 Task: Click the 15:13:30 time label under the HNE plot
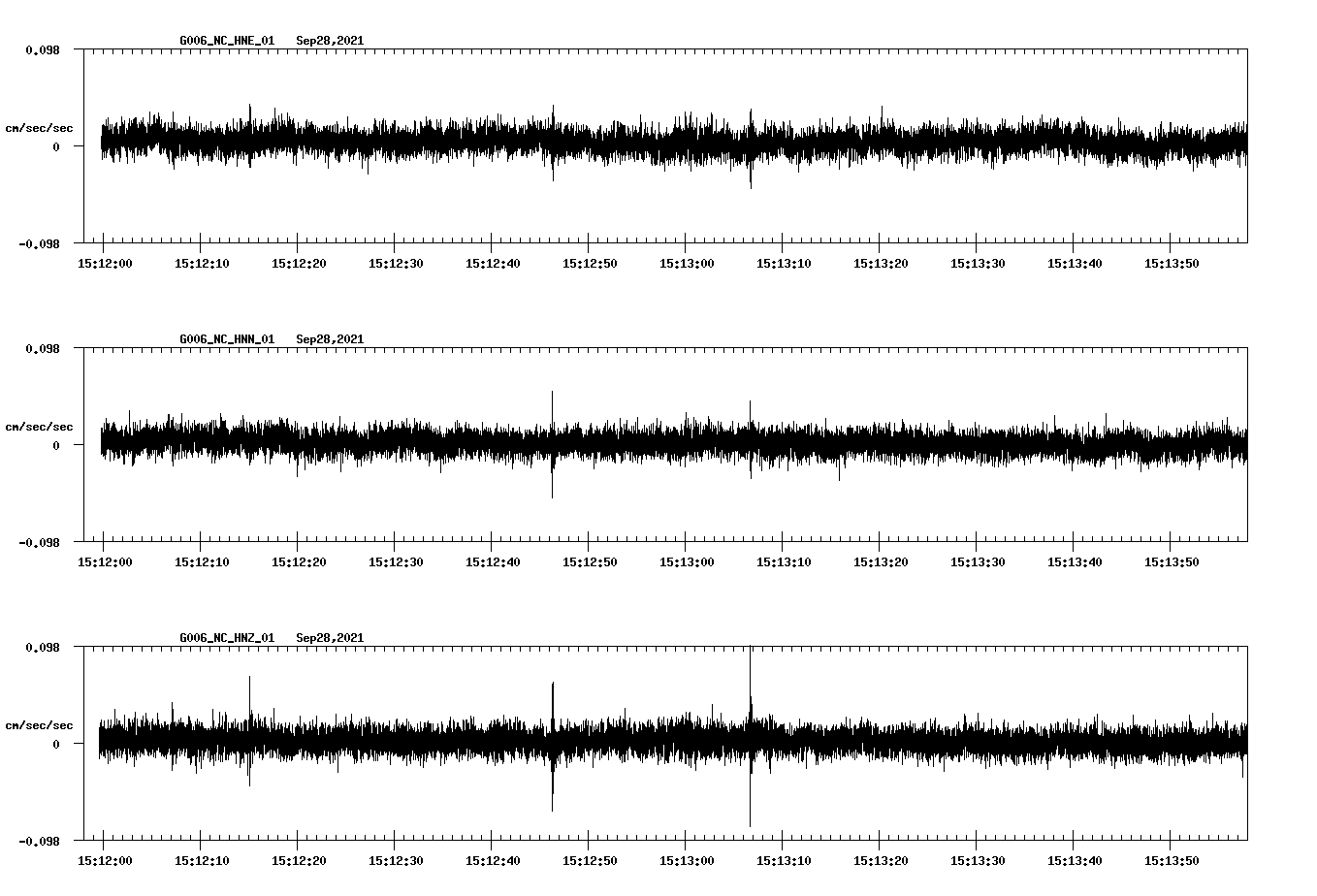point(978,263)
